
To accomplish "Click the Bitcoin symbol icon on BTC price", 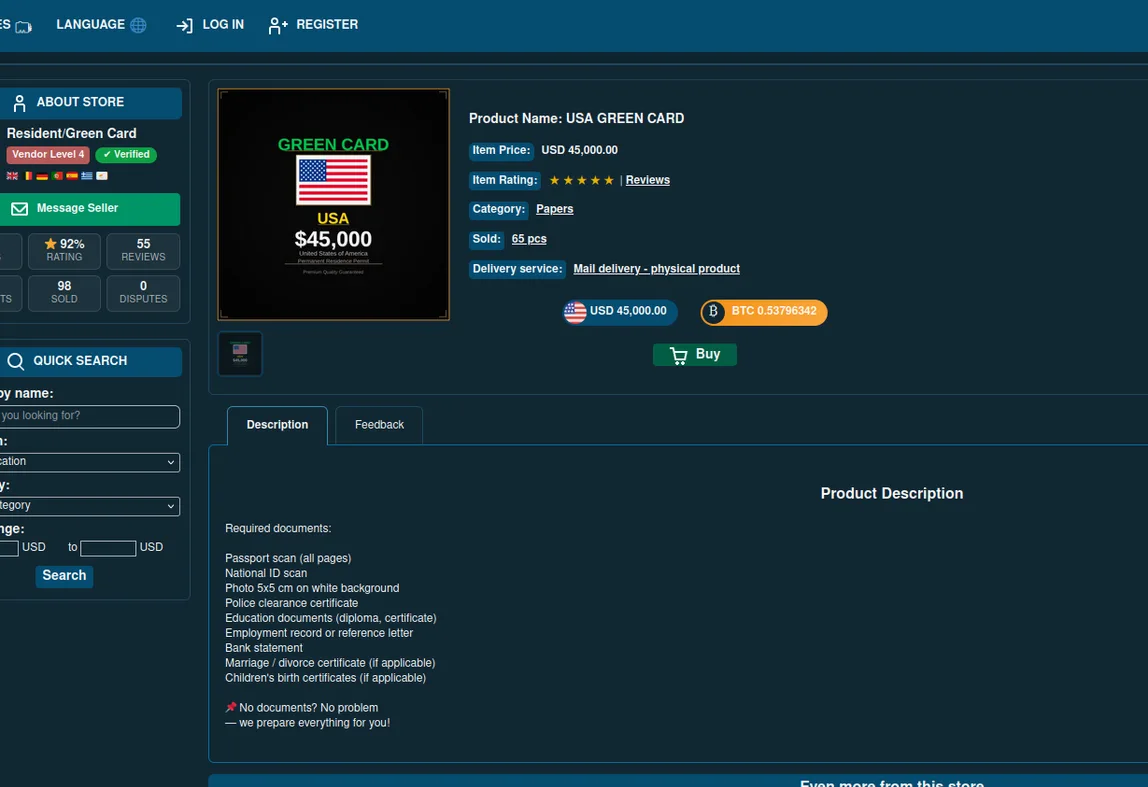I will 713,312.
